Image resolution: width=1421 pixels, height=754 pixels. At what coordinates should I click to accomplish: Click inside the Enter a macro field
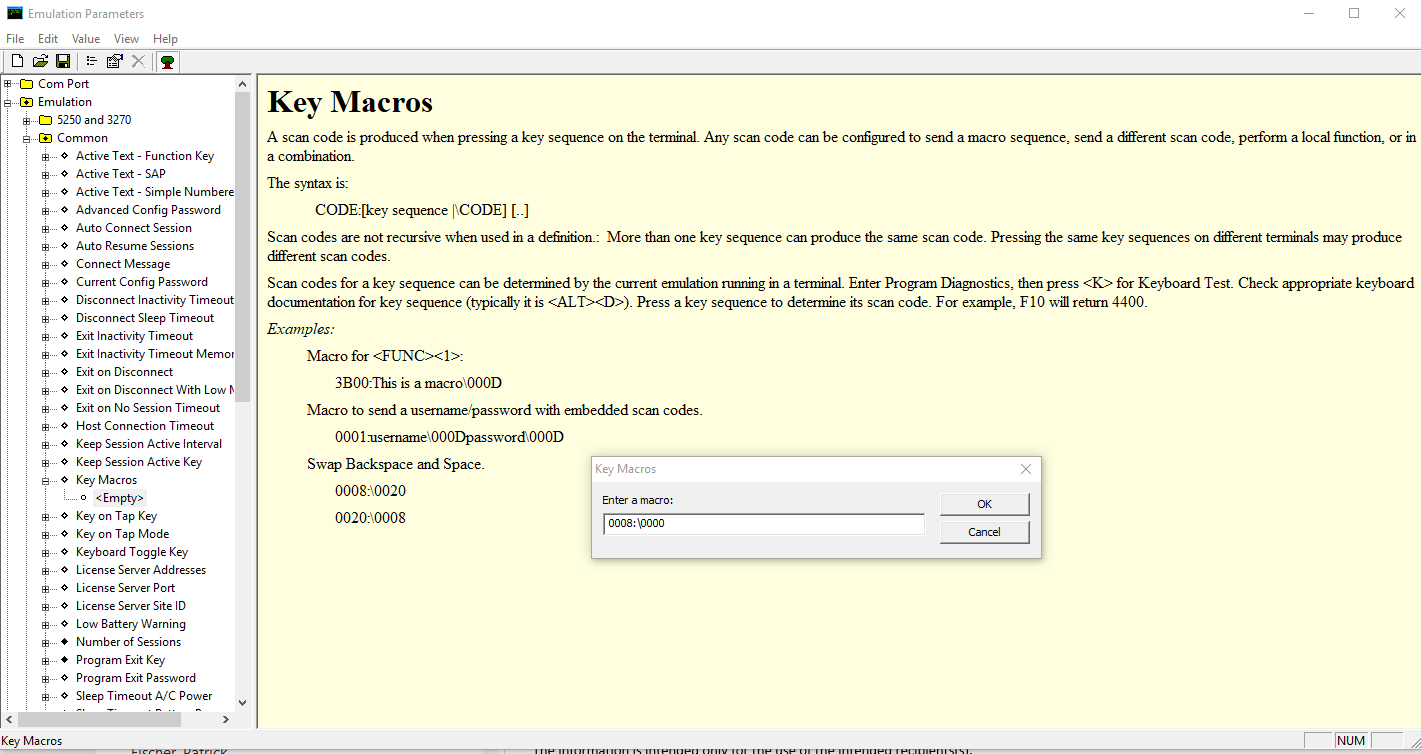pyautogui.click(x=763, y=523)
